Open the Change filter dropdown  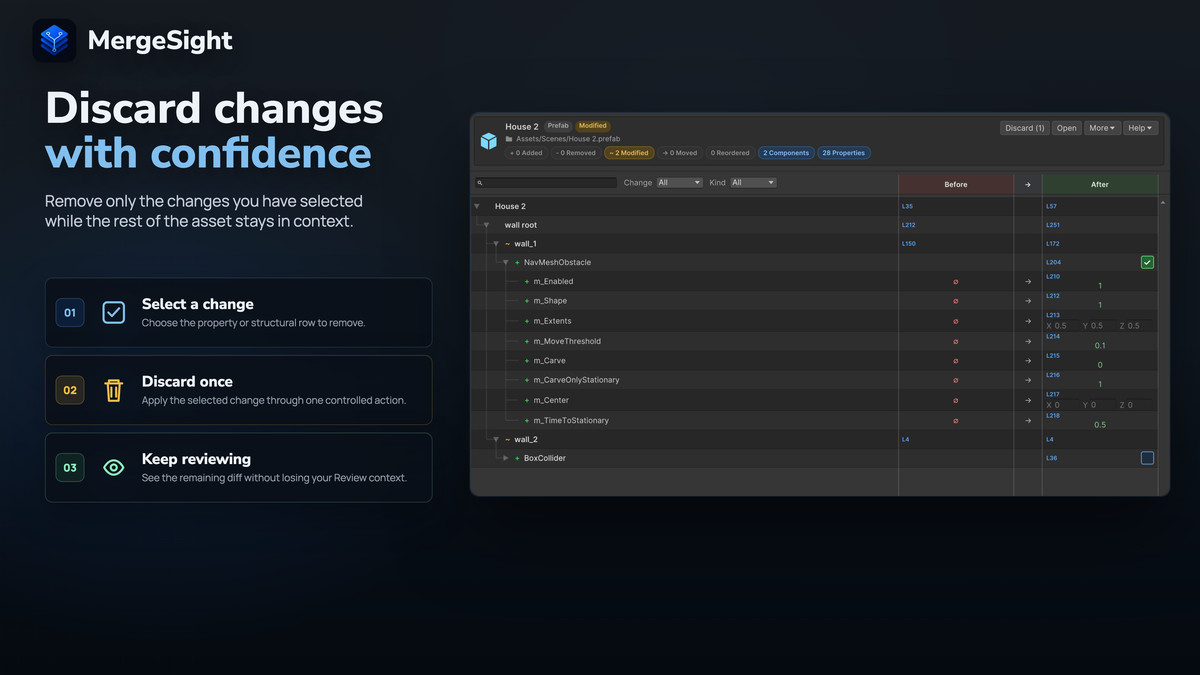pos(679,183)
